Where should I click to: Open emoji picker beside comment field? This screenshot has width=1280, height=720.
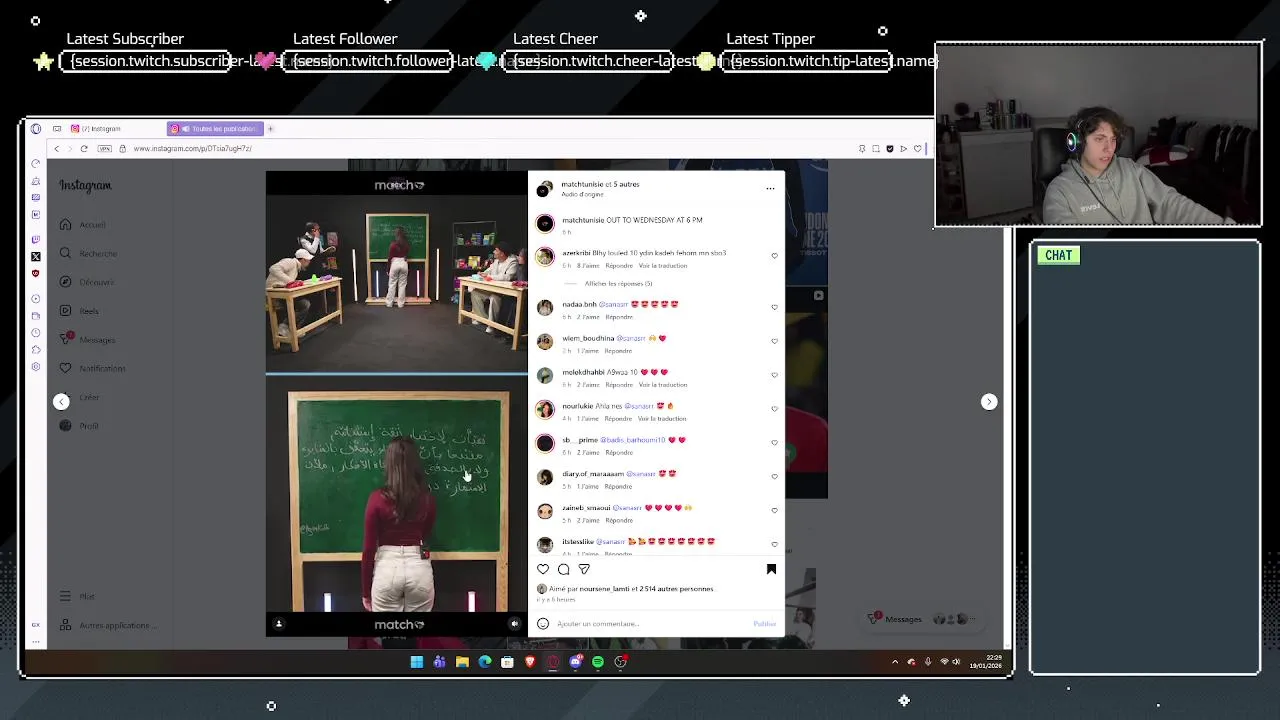pos(543,624)
